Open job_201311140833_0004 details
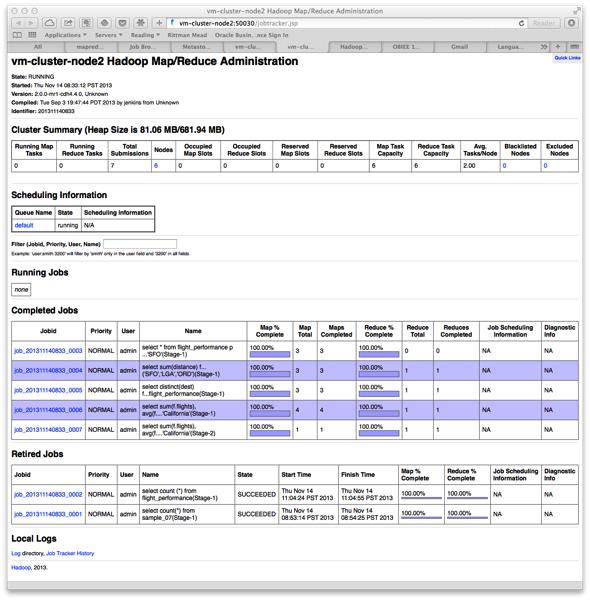The width and height of the screenshot is (590, 600). coord(48,370)
